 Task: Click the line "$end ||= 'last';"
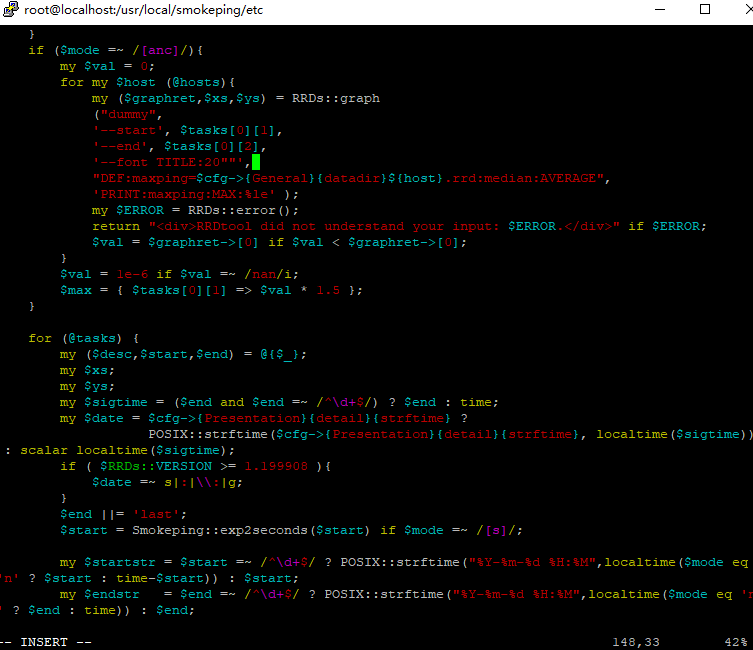click(123, 514)
